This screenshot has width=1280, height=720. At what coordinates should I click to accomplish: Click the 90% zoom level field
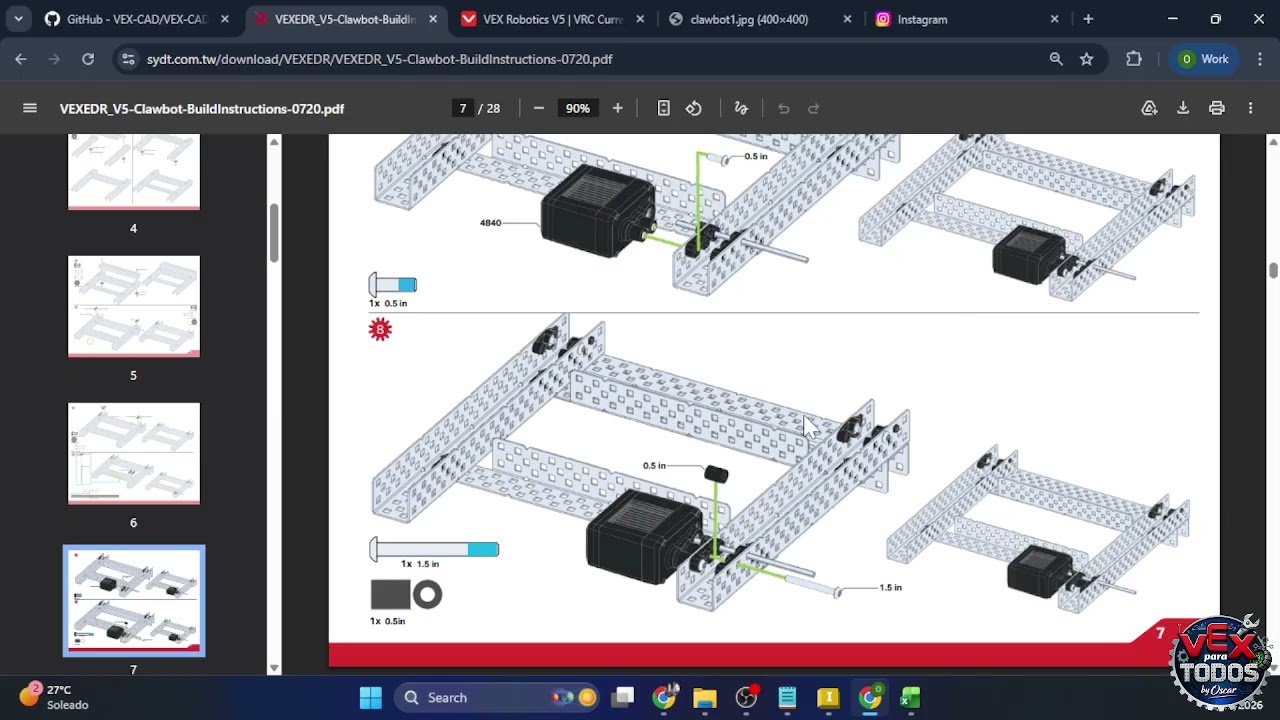pyautogui.click(x=578, y=108)
